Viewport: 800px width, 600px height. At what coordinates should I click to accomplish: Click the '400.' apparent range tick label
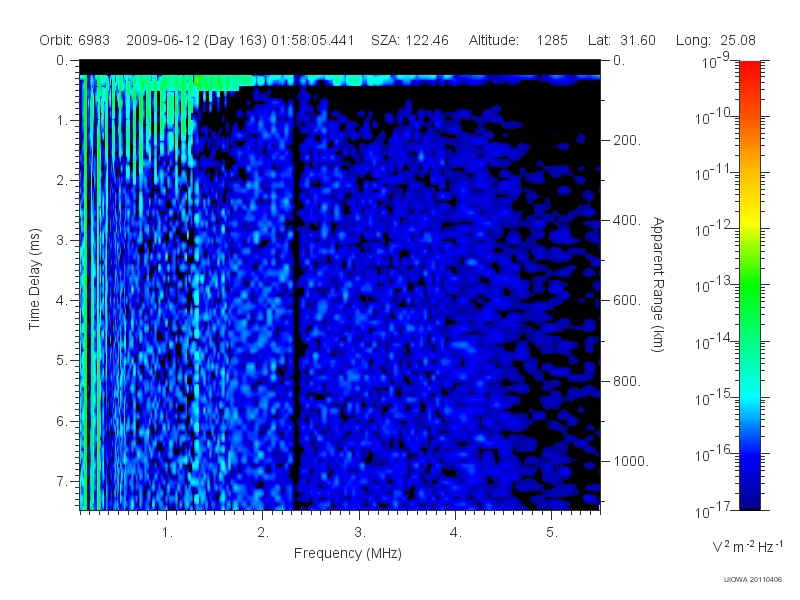pyautogui.click(x=627, y=220)
